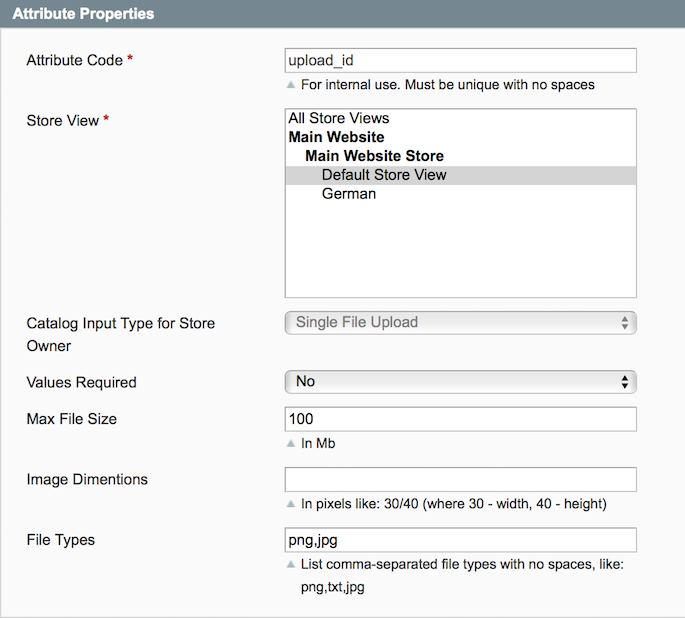Screen dimensions: 685x618
Task: Click the empty Image Dimentions field
Action: (x=460, y=479)
